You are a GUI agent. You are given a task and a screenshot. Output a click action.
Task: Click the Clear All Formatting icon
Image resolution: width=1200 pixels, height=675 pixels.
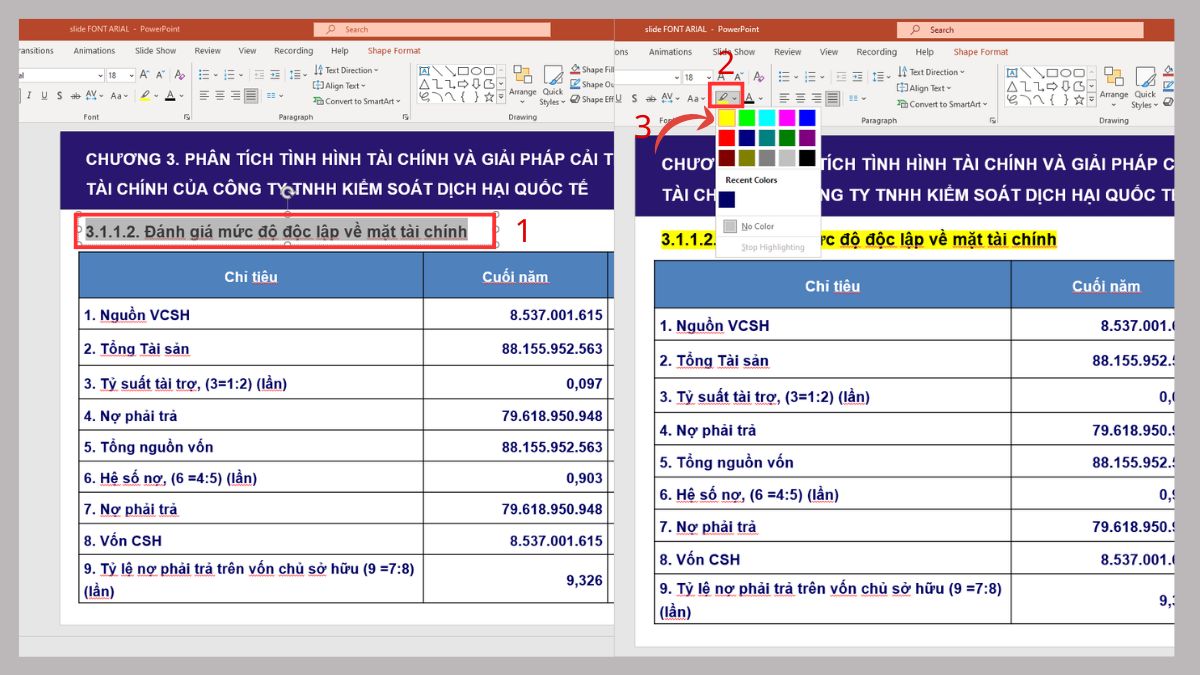[x=179, y=75]
